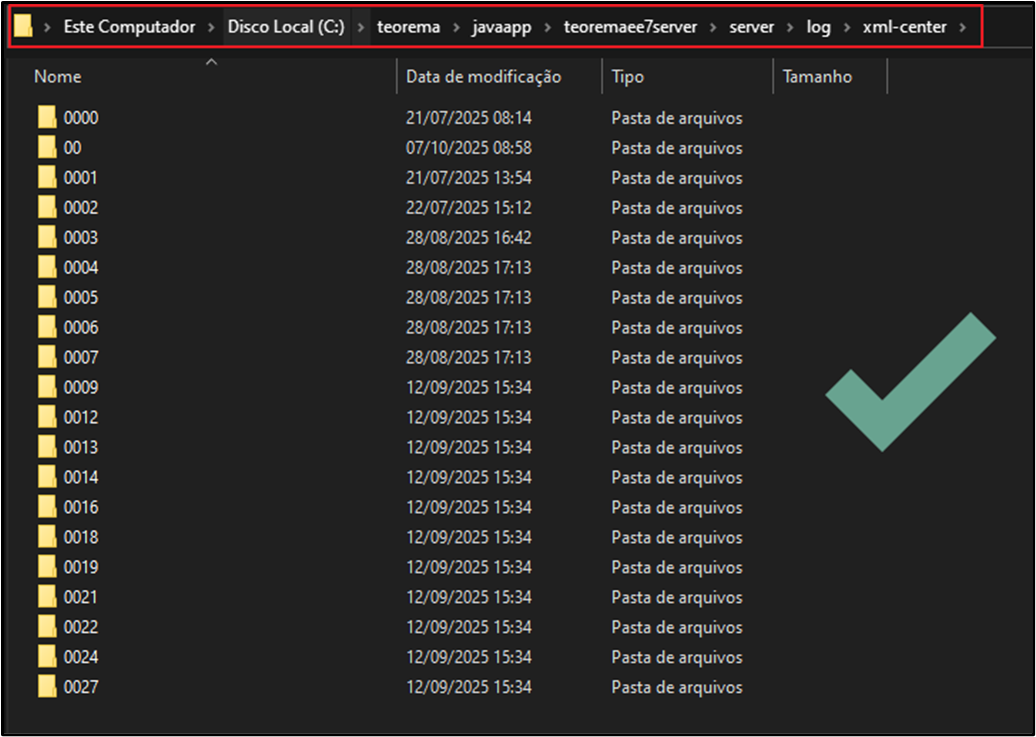Expand the chevron before Este Computador
The height and width of the screenshot is (737, 1036).
[47, 27]
